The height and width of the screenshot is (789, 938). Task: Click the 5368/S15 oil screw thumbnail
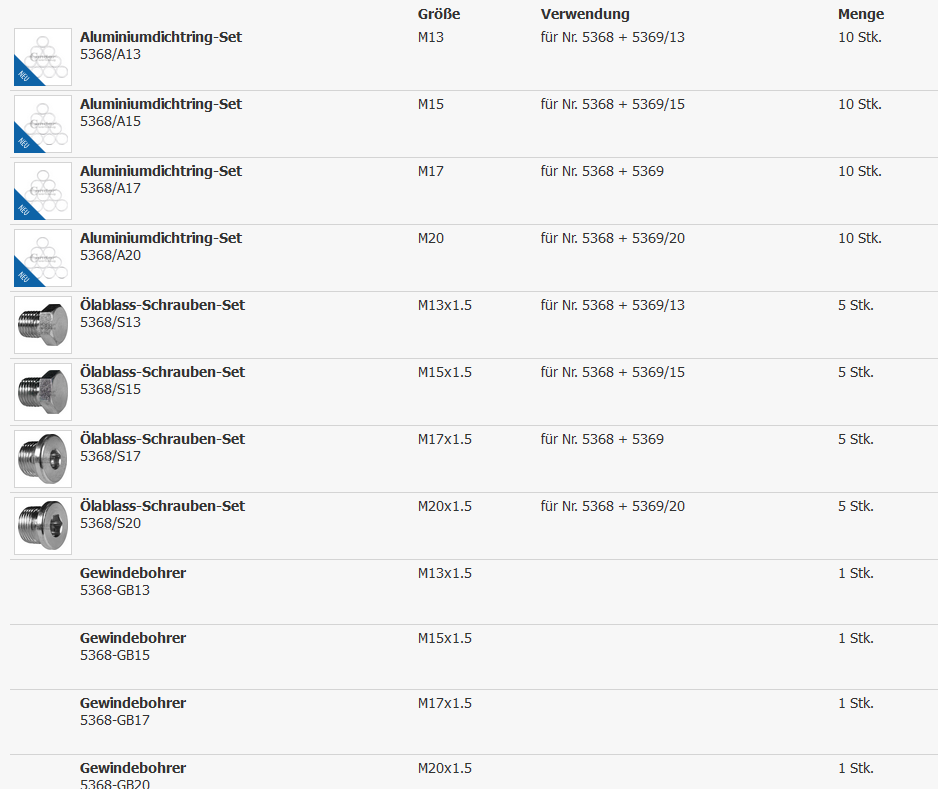coord(43,392)
